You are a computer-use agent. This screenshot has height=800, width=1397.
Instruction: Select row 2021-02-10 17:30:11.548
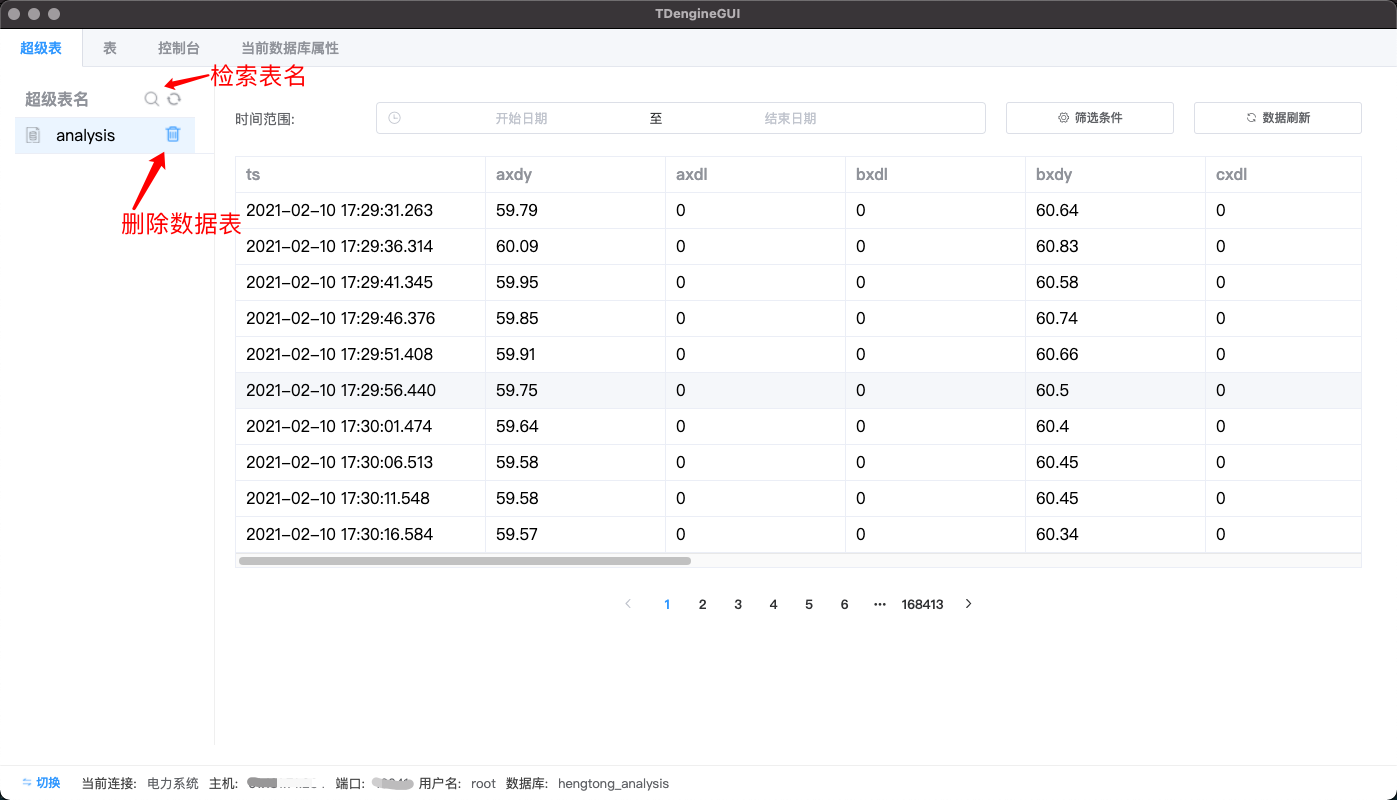pos(798,498)
